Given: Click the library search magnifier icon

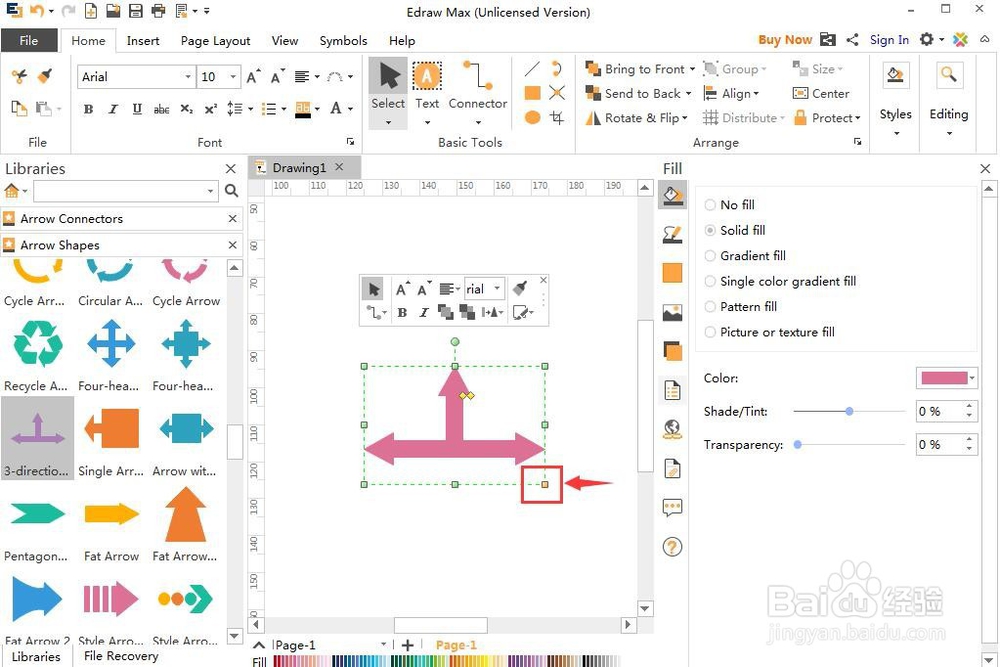Looking at the screenshot, I should click(x=232, y=191).
